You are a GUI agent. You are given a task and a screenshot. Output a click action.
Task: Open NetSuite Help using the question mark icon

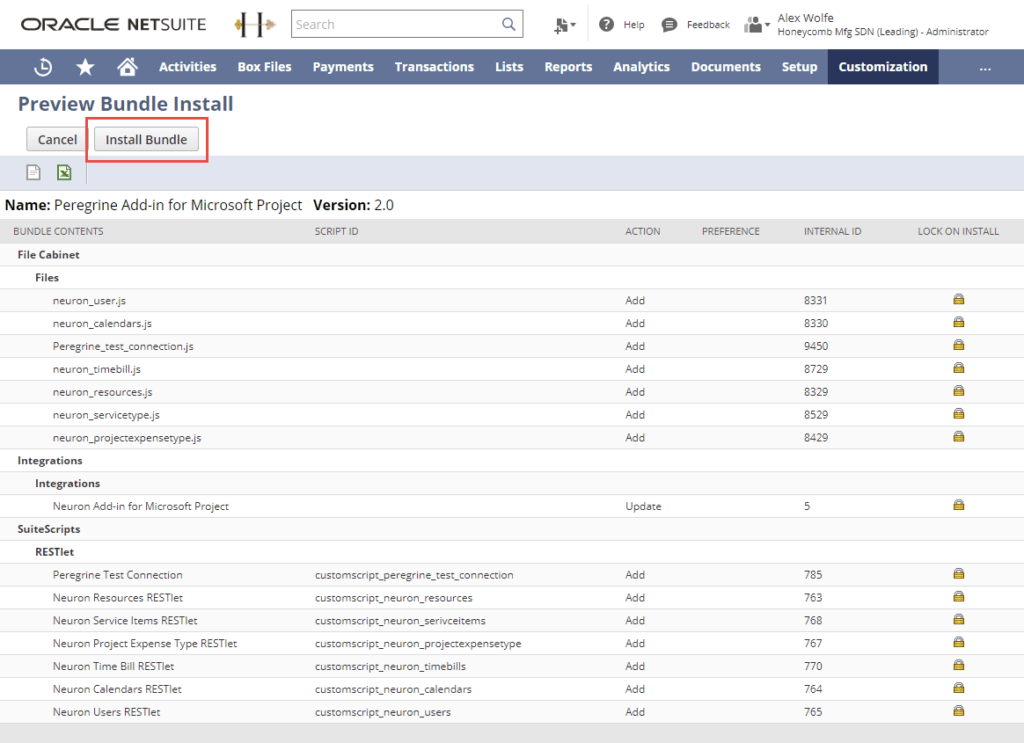[x=608, y=24]
